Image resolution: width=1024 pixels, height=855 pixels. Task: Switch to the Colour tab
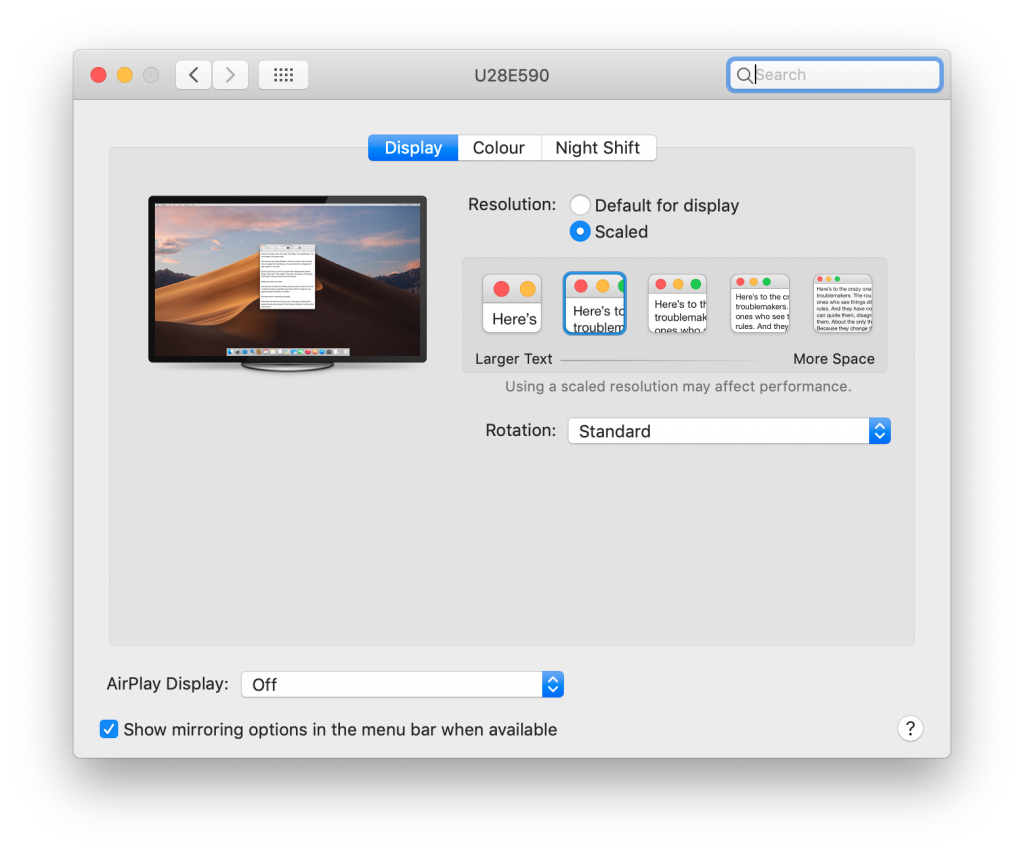pyautogui.click(x=498, y=148)
